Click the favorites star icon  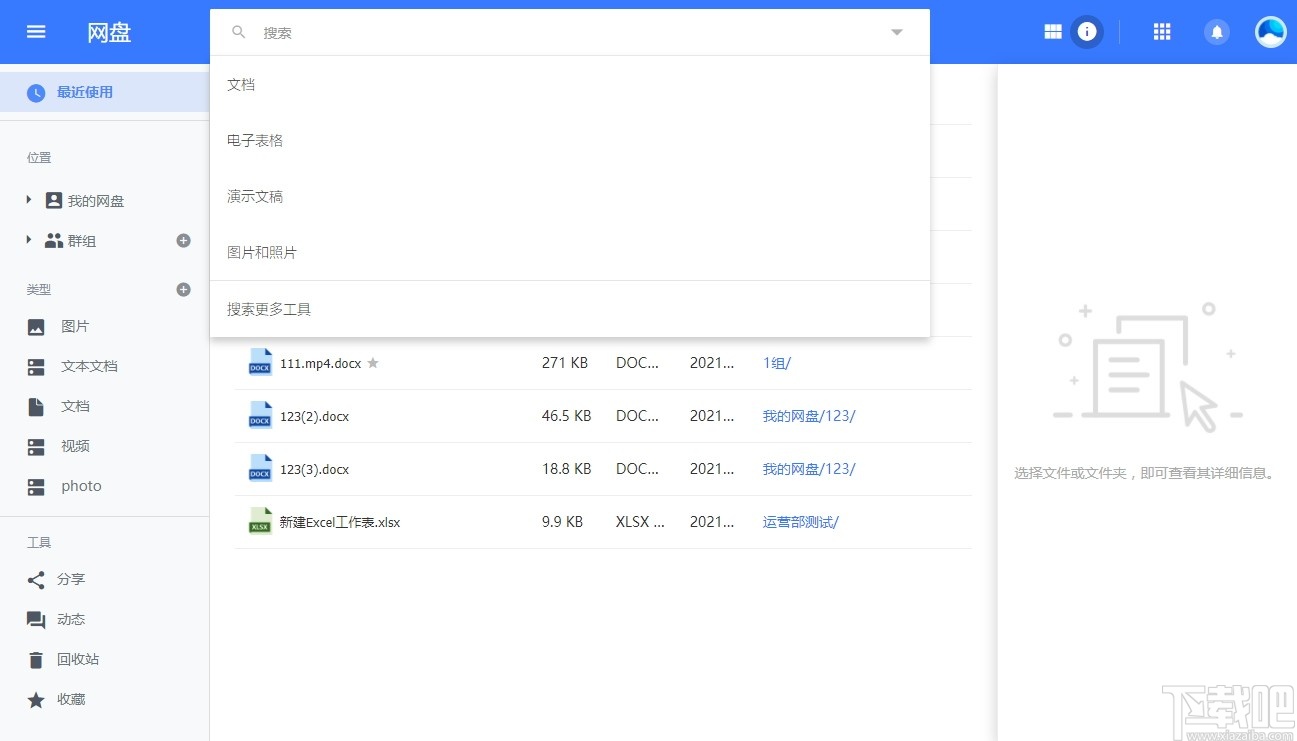click(x=36, y=700)
